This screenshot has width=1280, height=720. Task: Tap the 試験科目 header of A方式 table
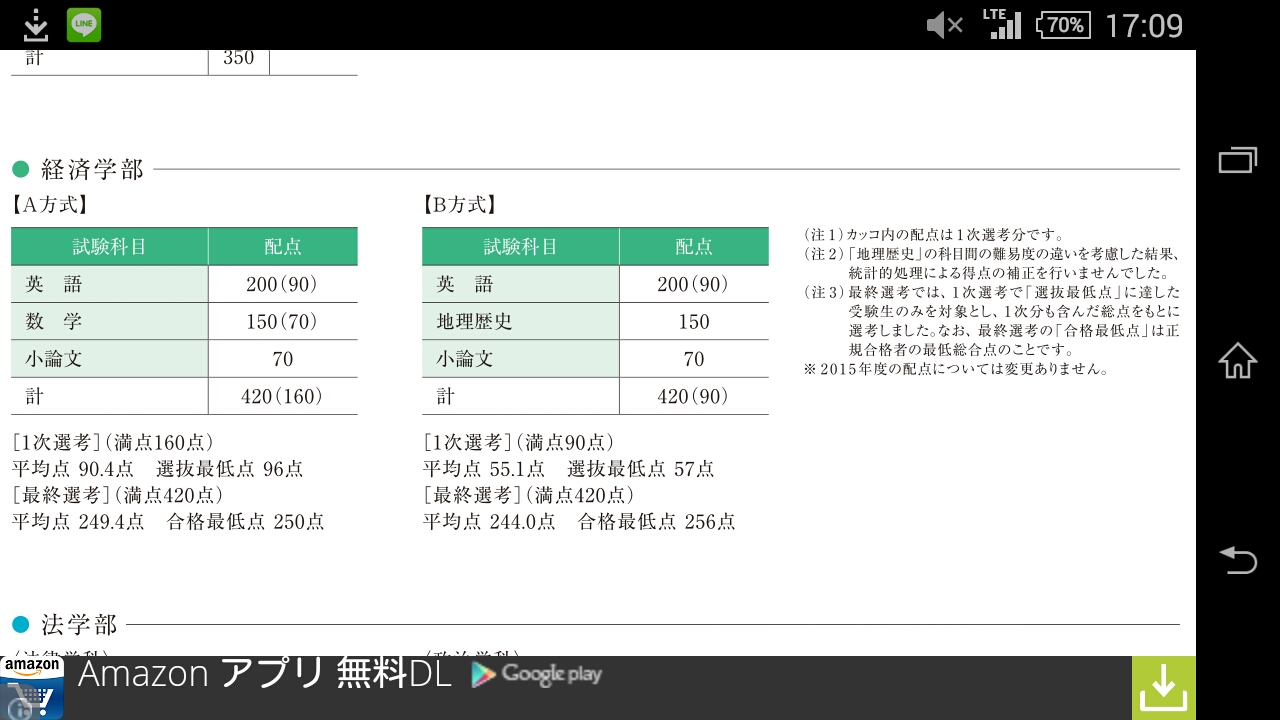110,247
